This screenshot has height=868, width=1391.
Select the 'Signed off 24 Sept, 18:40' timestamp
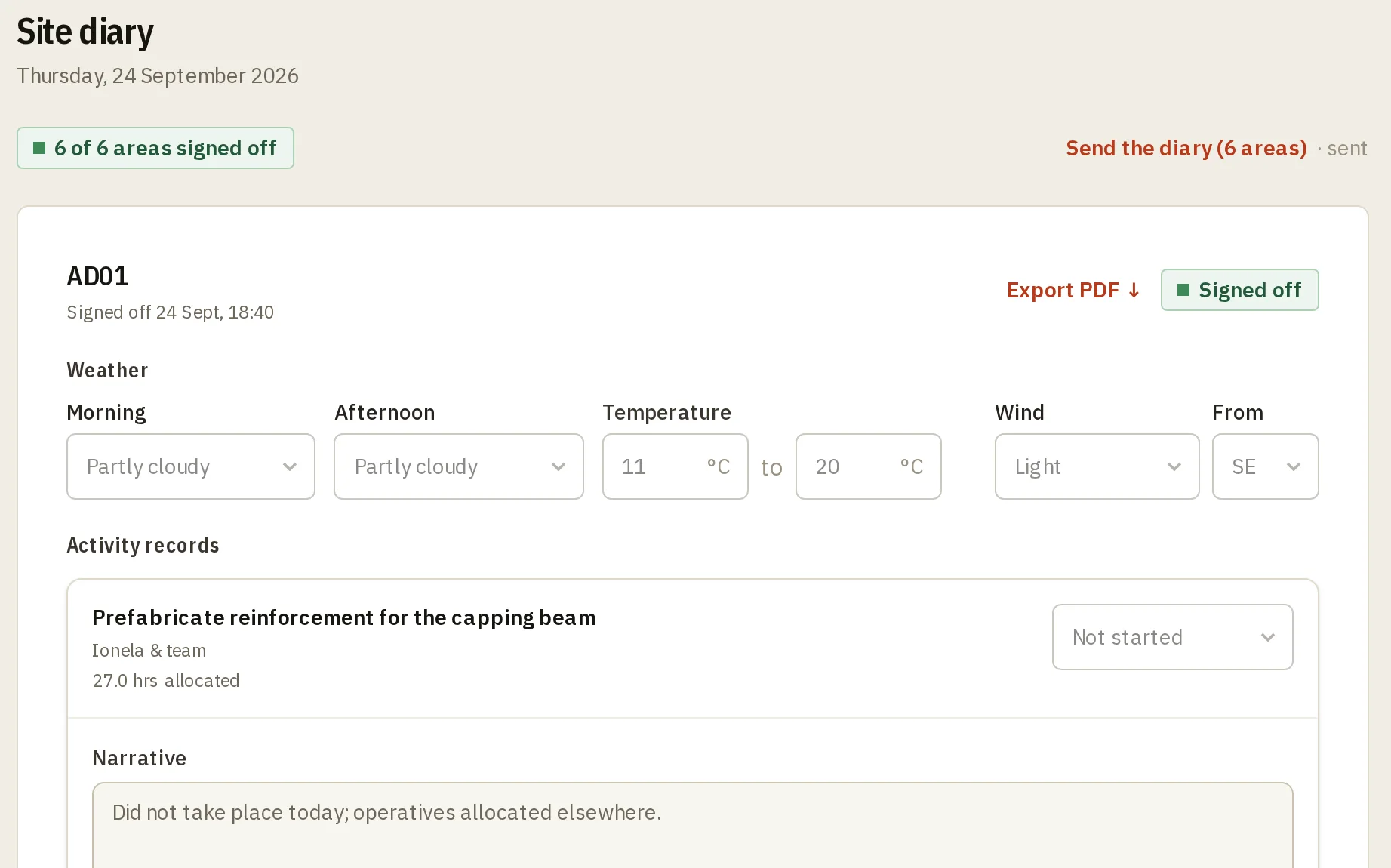click(x=171, y=312)
